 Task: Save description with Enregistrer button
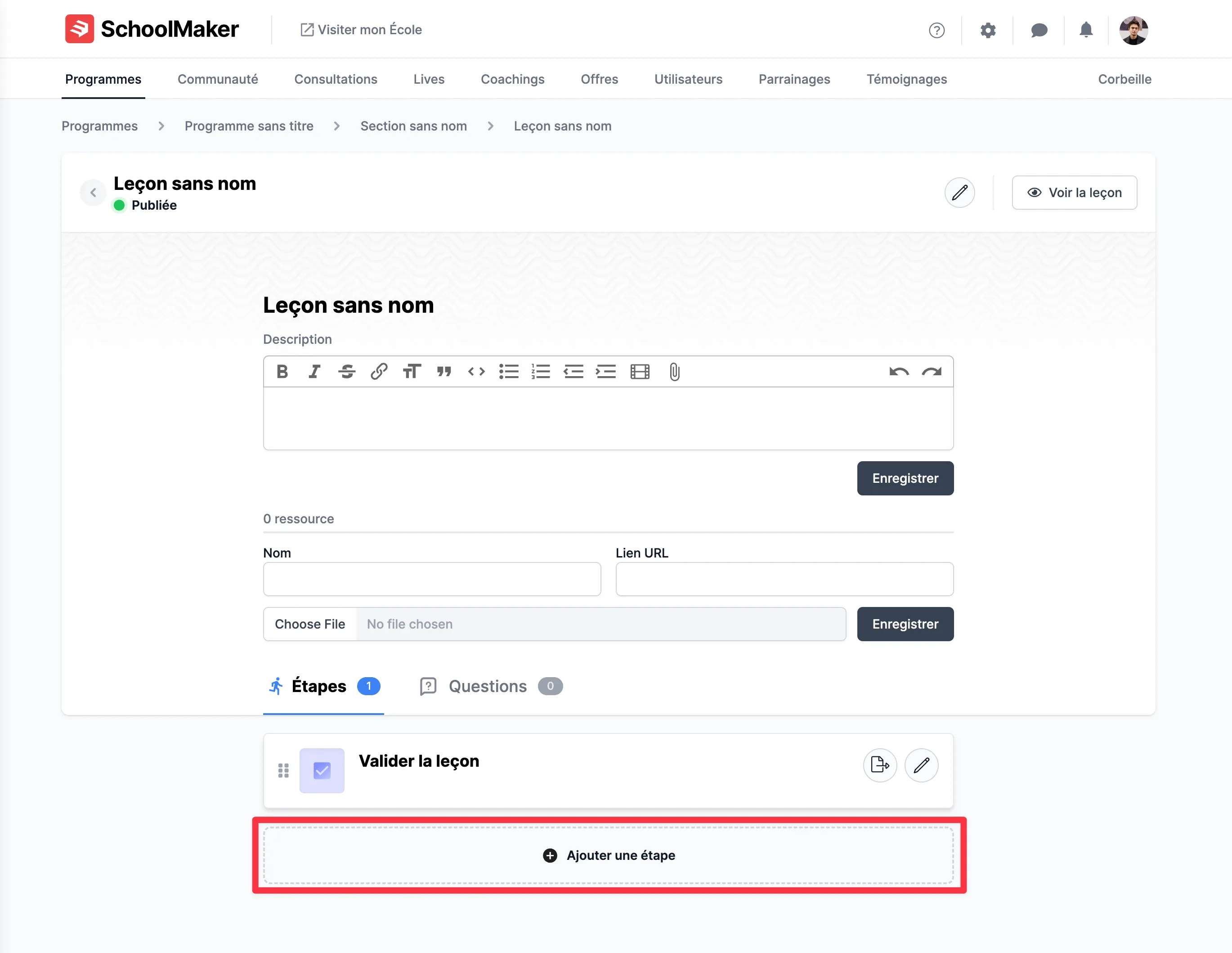(x=905, y=478)
